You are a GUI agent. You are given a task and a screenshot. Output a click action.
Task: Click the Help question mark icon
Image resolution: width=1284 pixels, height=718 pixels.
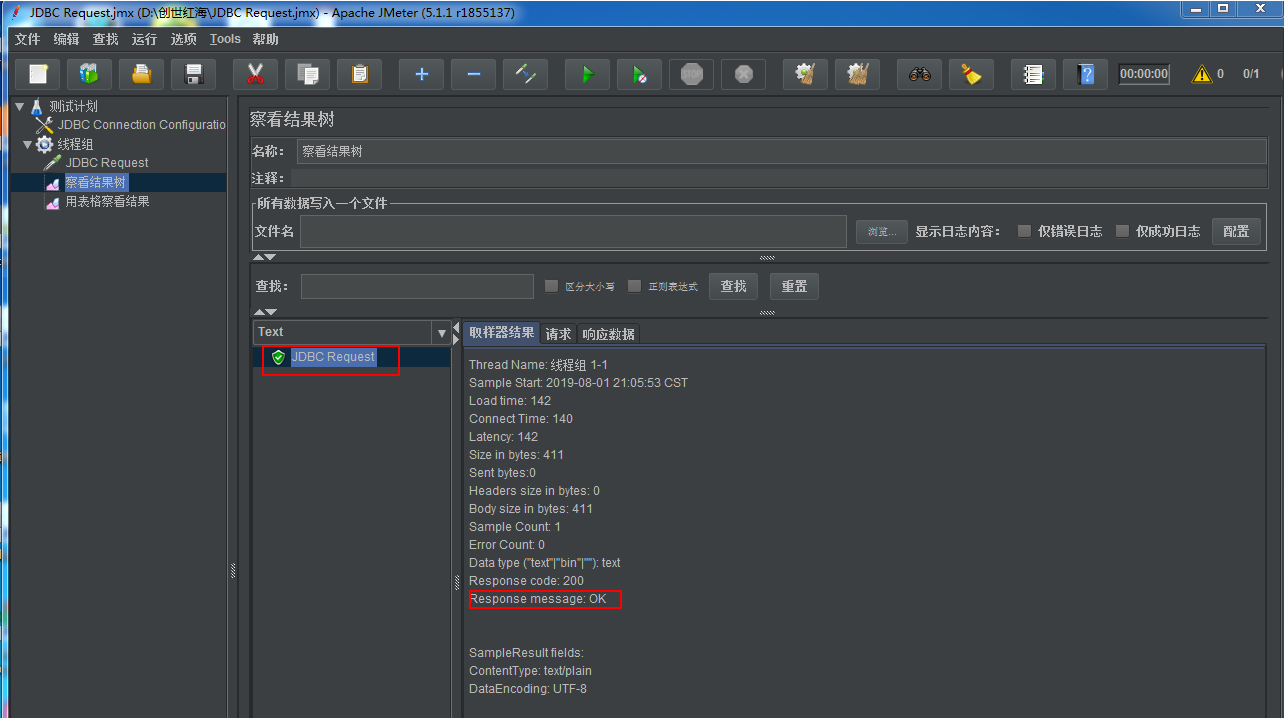(x=1086, y=74)
